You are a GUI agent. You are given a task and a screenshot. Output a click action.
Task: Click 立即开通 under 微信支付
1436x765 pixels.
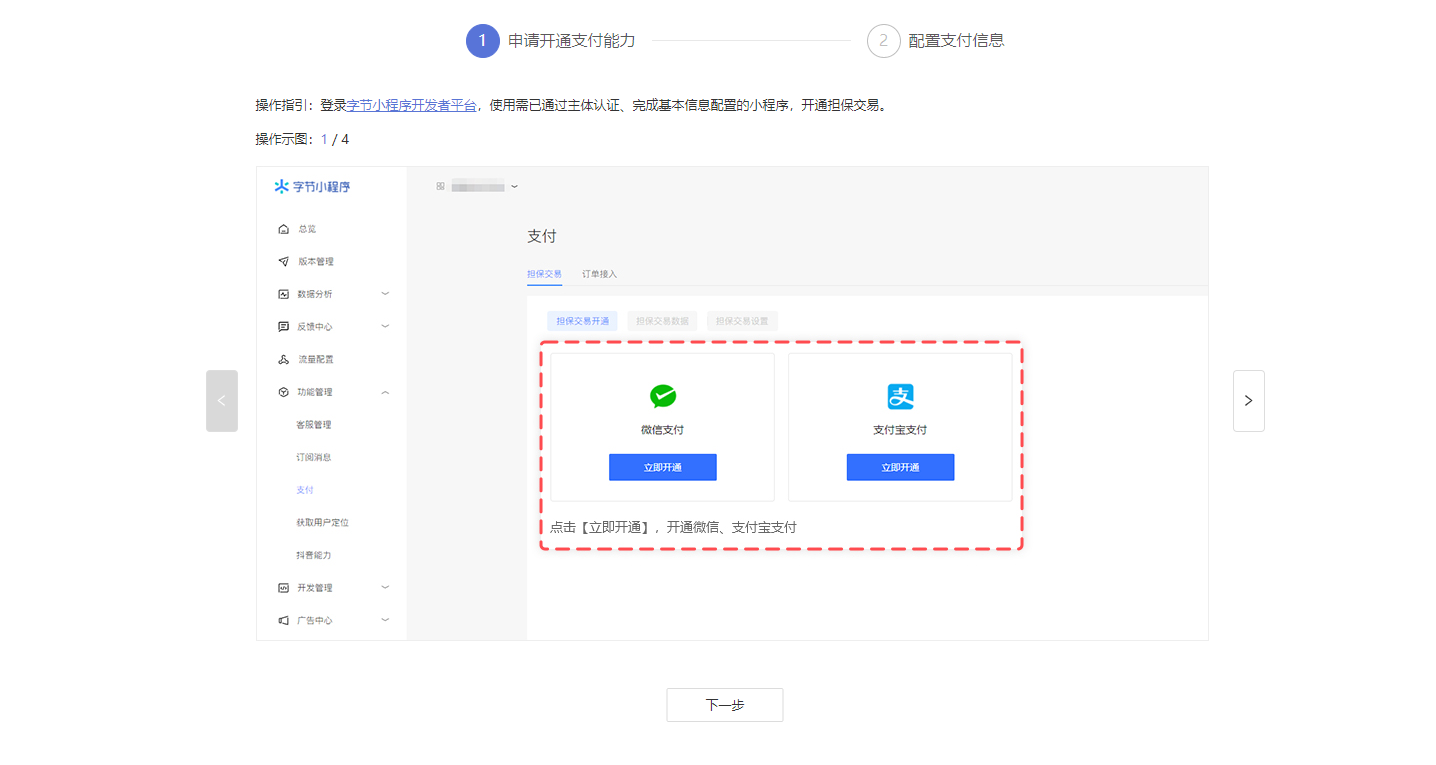coord(662,467)
